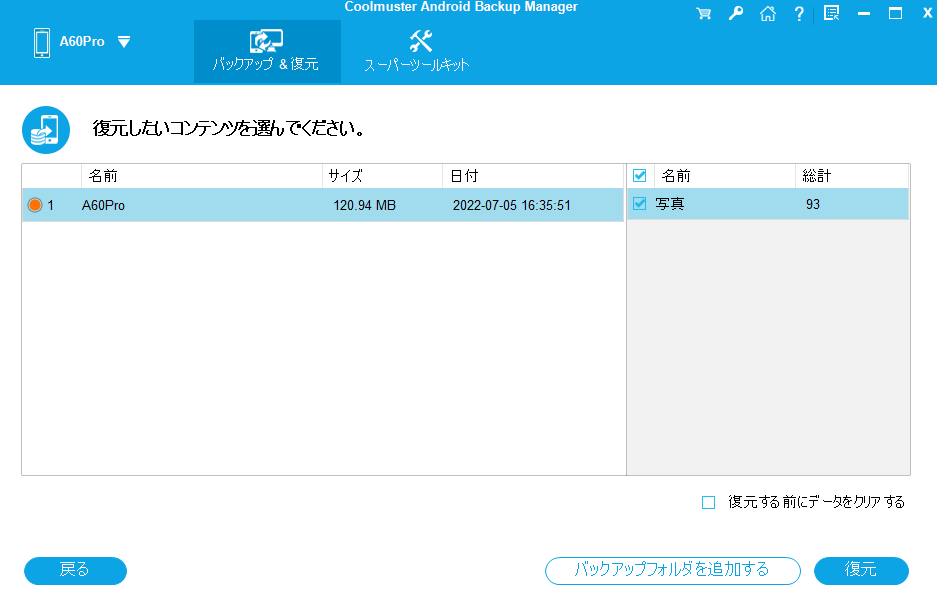This screenshot has width=937, height=596.
Task: Click the blue restore database icon
Action: click(46, 130)
